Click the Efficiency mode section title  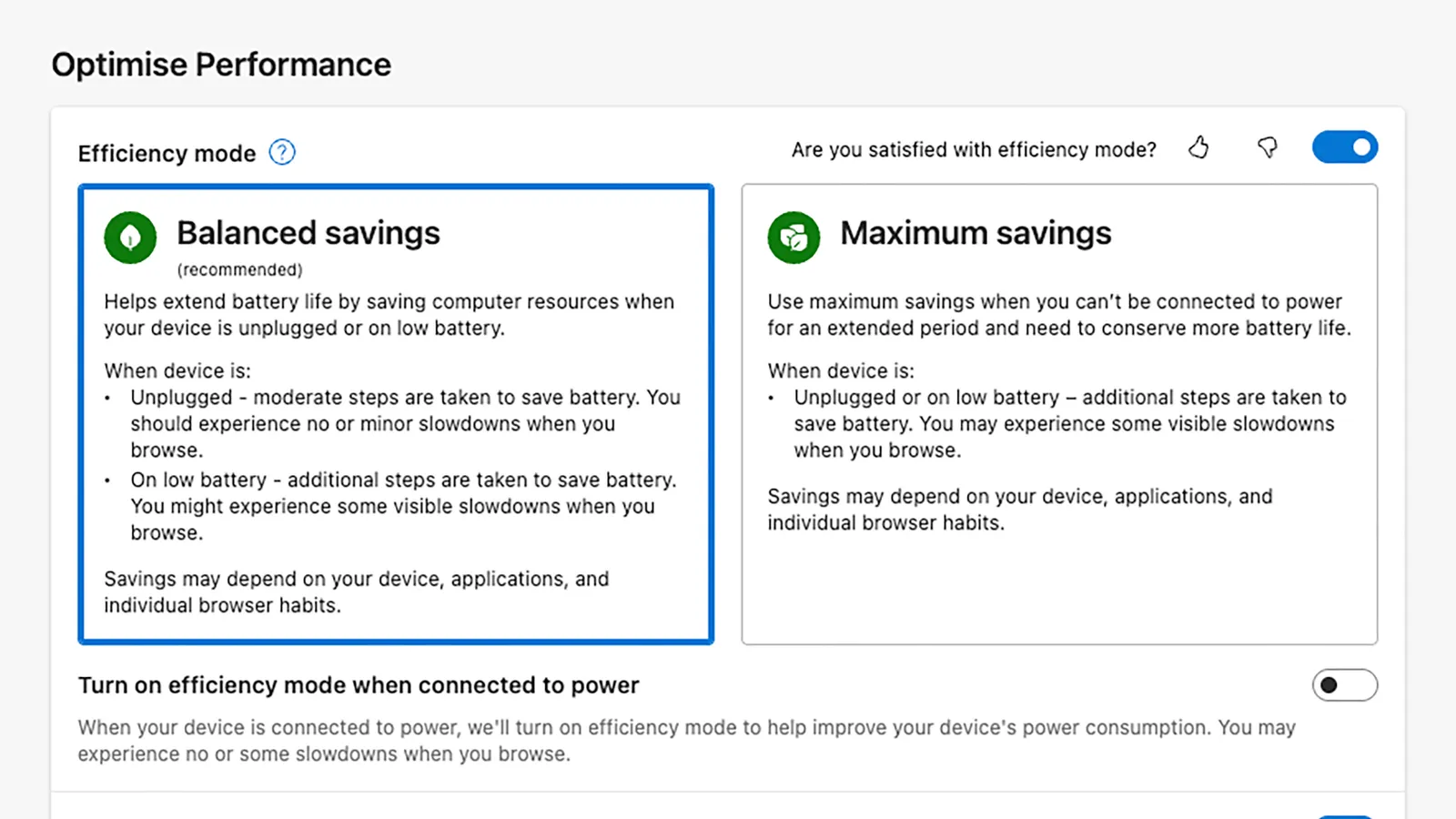(166, 153)
